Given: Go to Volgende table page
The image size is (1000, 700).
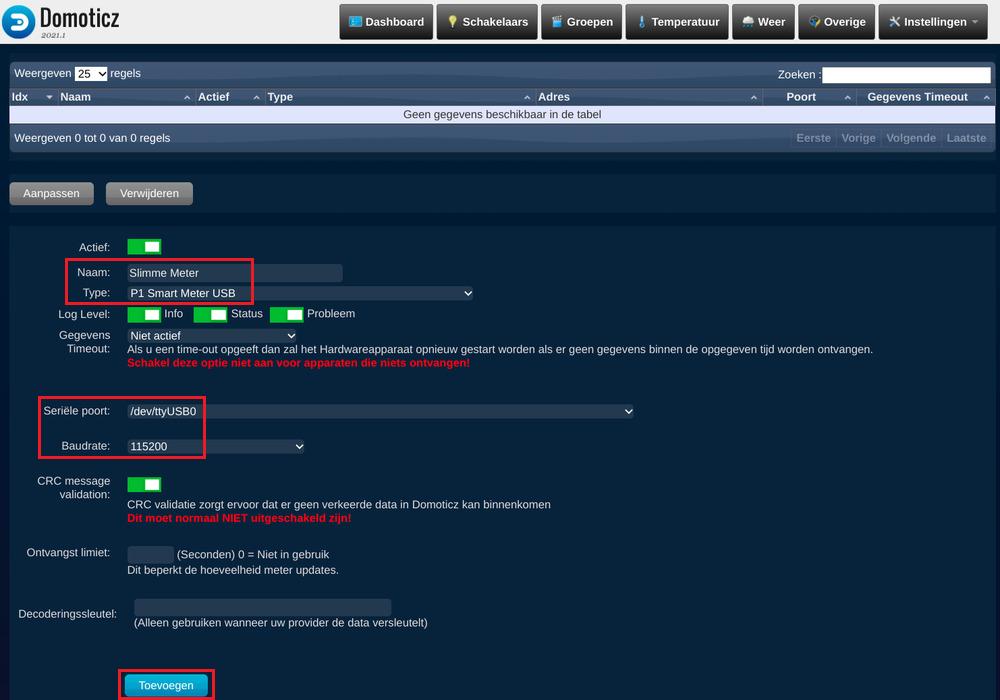Looking at the screenshot, I should [x=911, y=138].
